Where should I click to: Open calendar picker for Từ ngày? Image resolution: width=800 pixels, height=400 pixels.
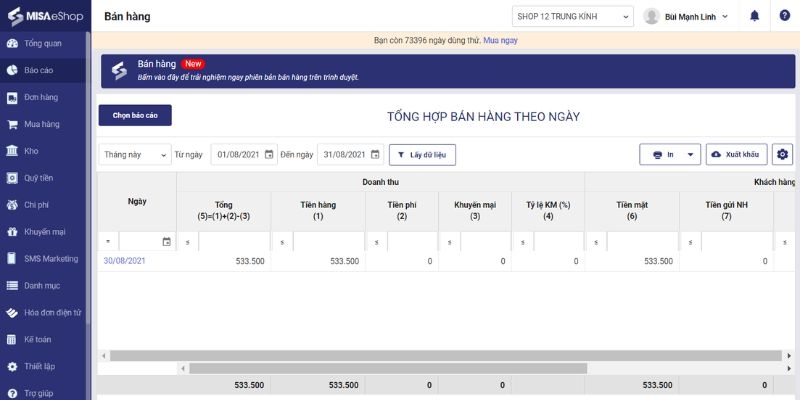coord(269,155)
